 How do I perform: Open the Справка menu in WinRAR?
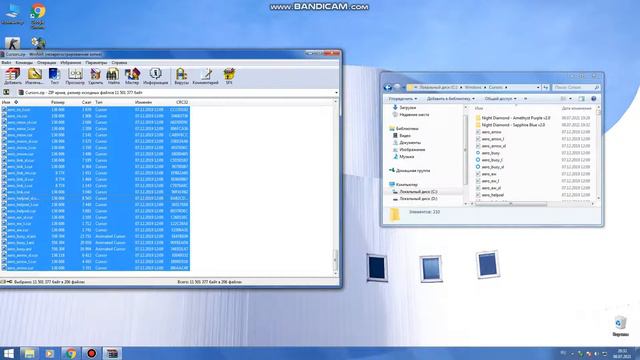tap(119, 63)
